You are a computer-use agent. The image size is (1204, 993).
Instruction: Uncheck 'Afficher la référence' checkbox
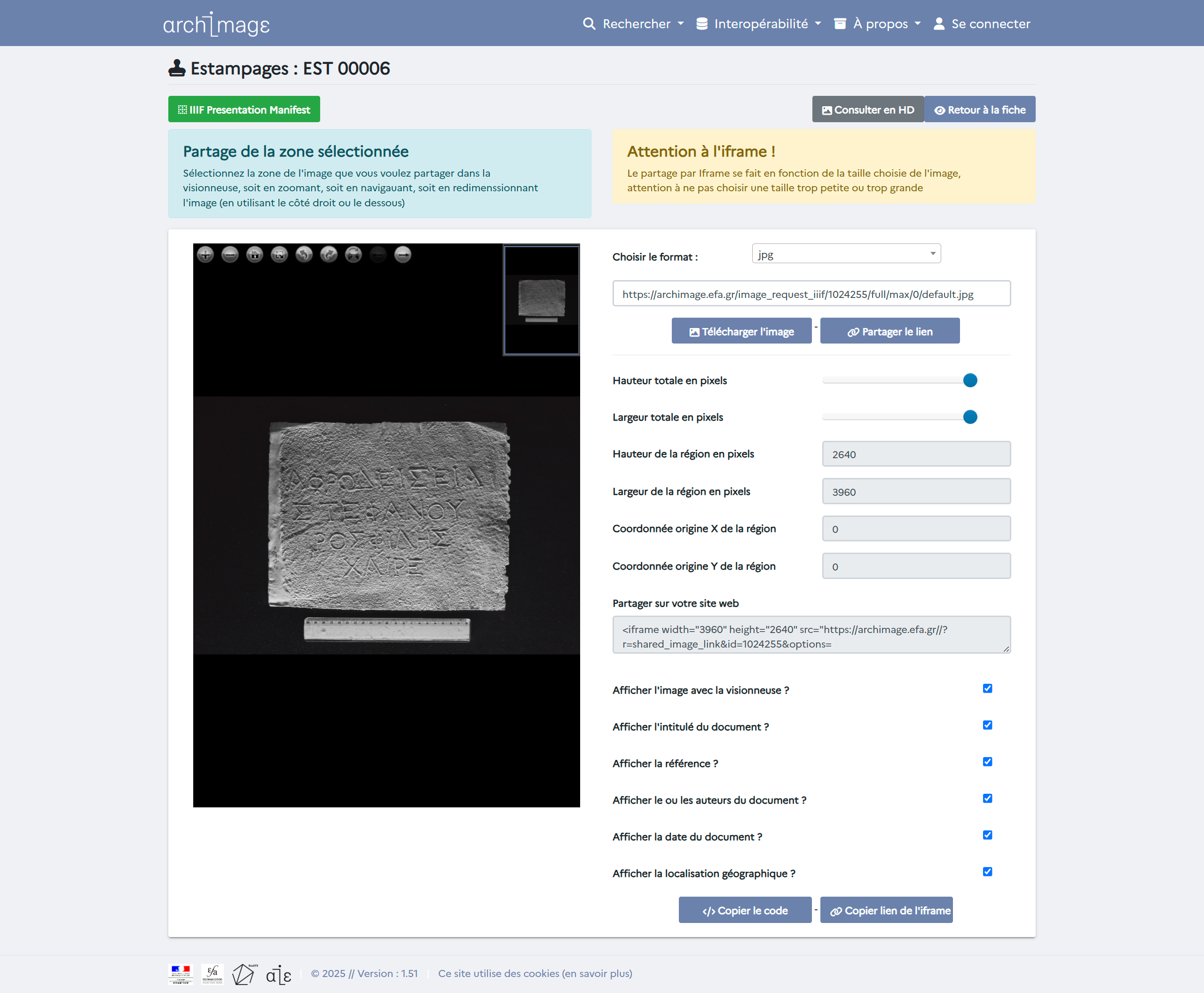987,761
